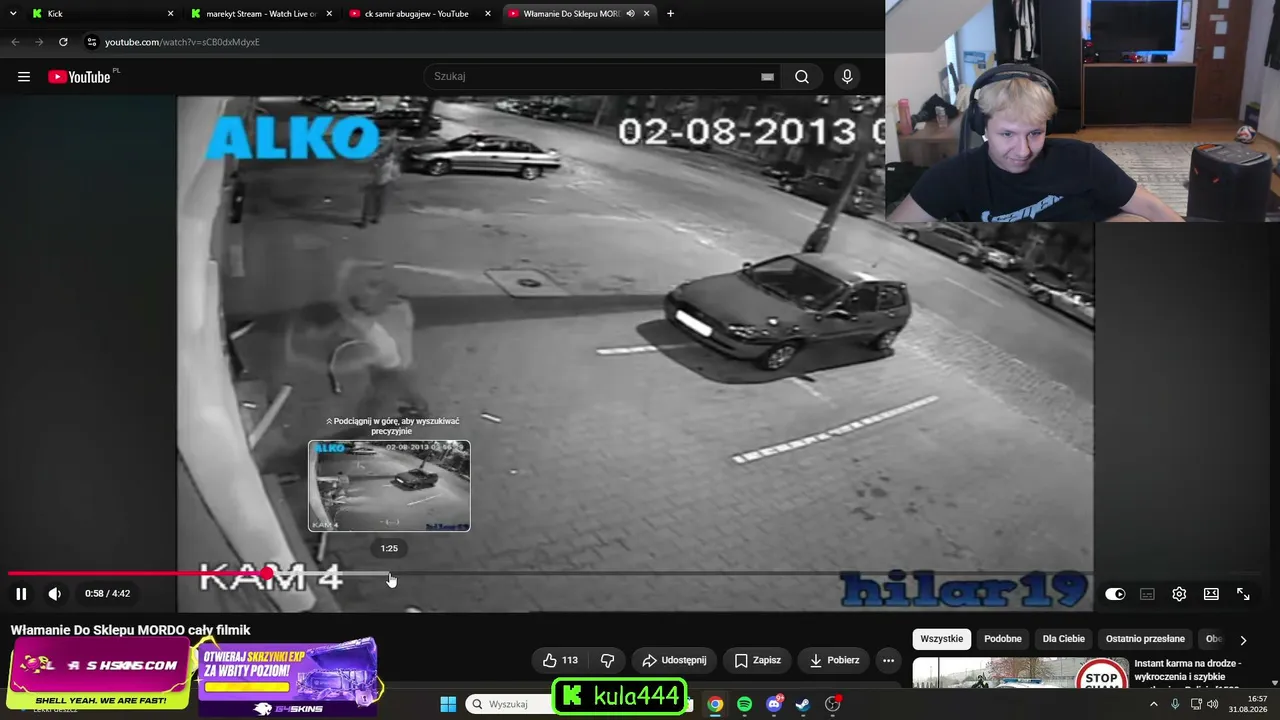The width and height of the screenshot is (1280, 720).
Task: Click the seek preview thumbnail at 1:25
Action: (x=389, y=486)
